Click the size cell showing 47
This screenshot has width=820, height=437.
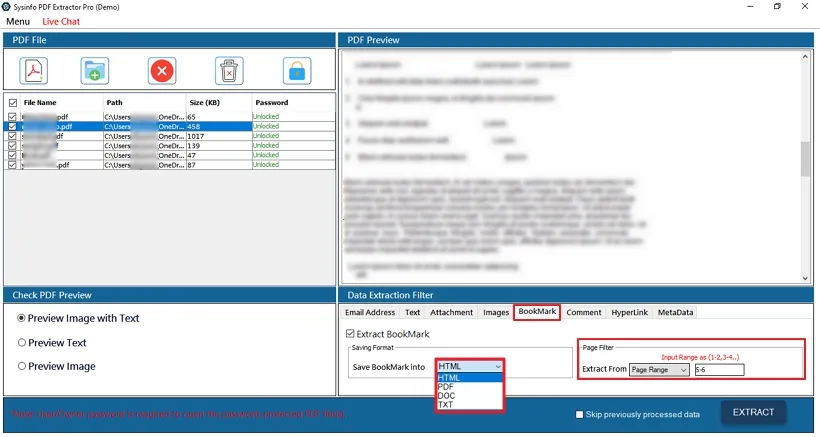coord(219,155)
